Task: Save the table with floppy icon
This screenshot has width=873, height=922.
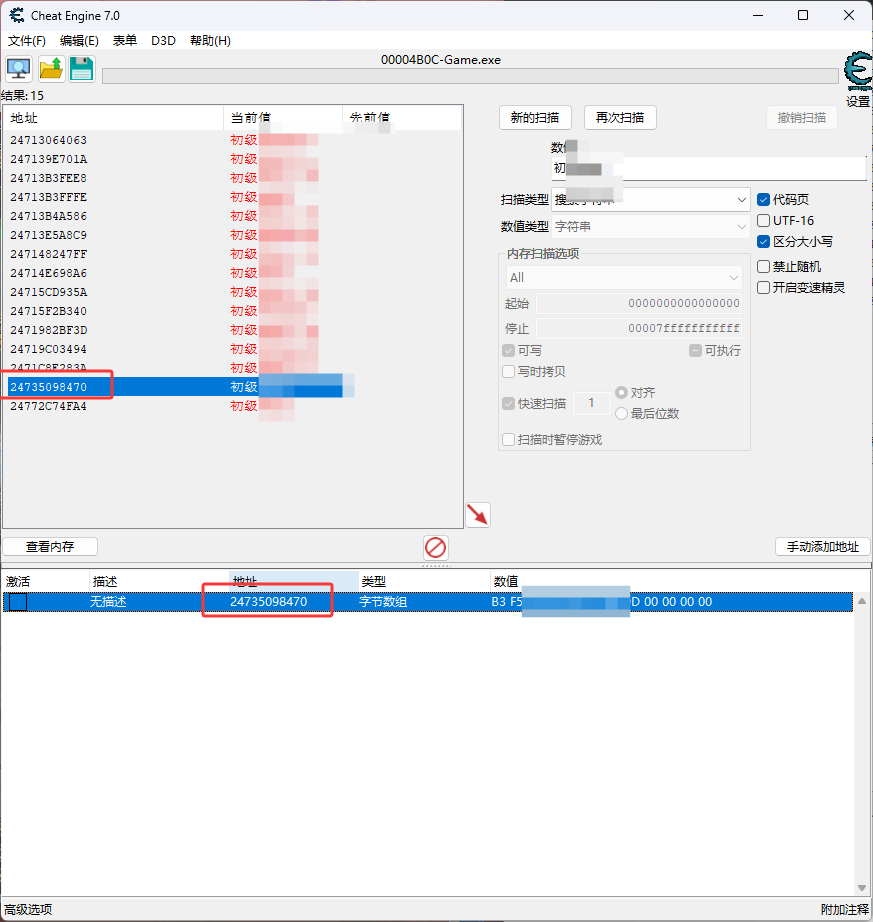Action: 82,69
